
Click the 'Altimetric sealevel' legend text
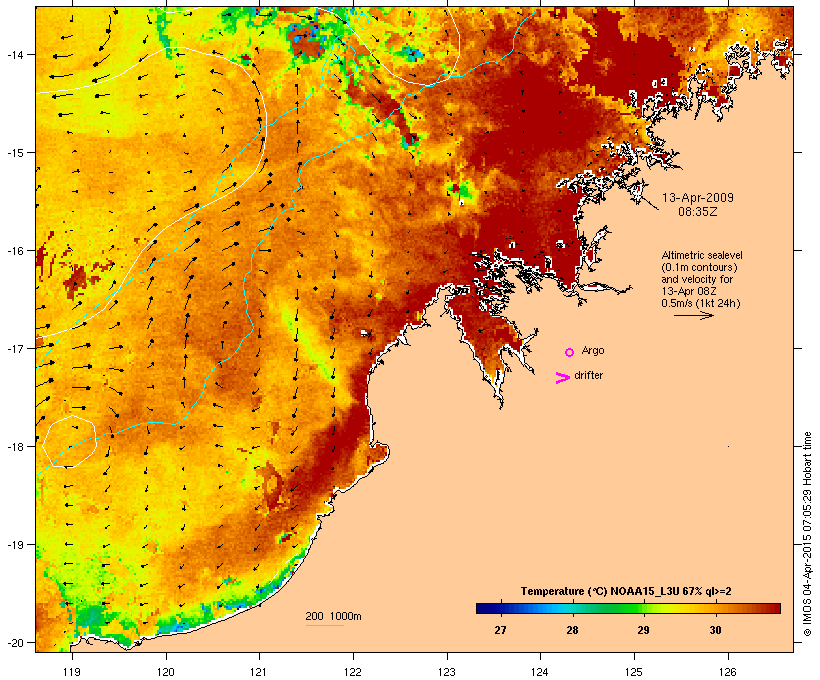702,255
